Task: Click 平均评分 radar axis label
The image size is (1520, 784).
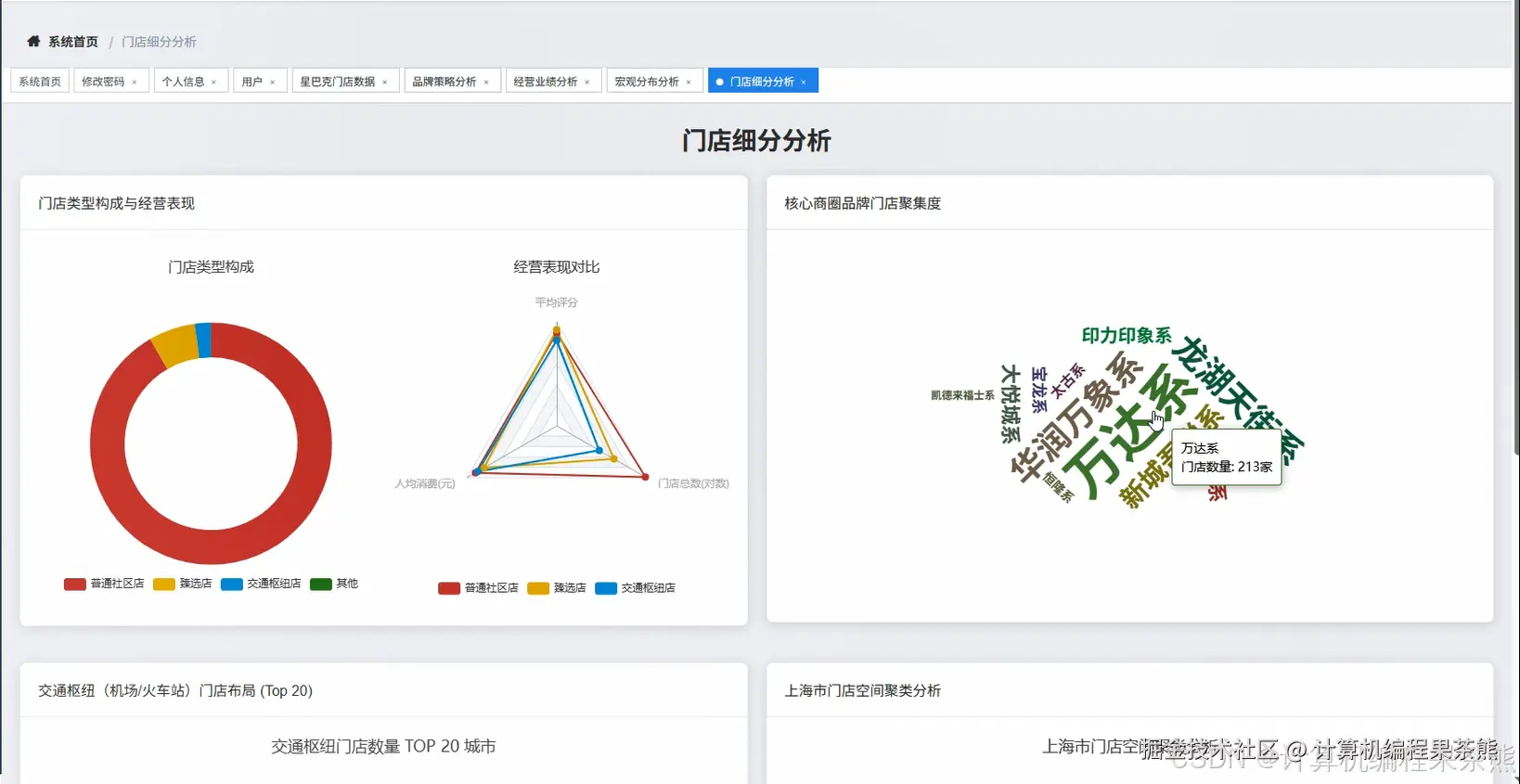Action: pyautogui.click(x=557, y=302)
